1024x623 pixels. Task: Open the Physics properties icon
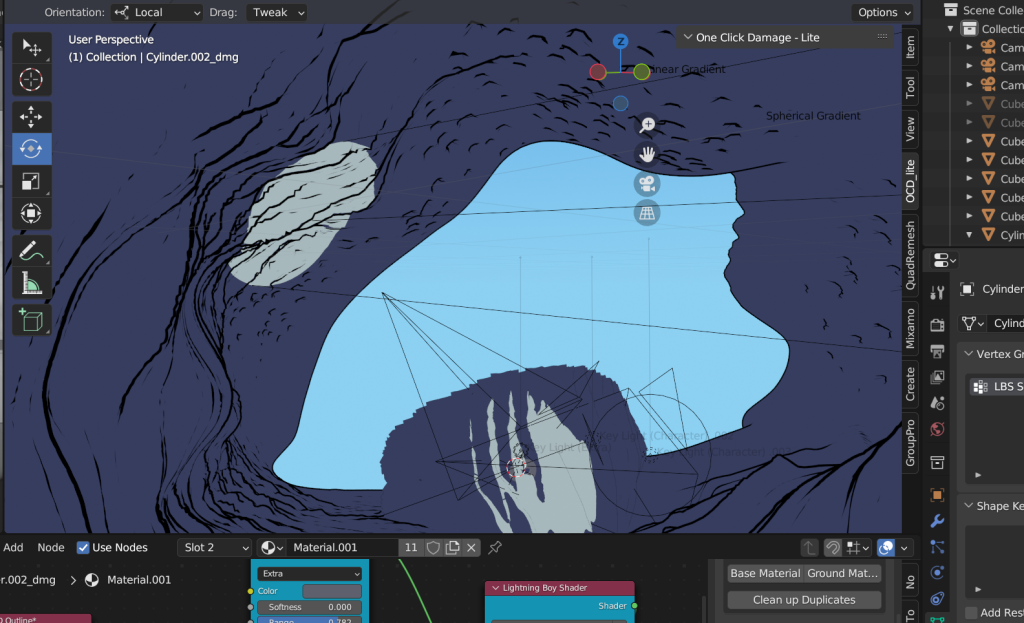[x=937, y=573]
